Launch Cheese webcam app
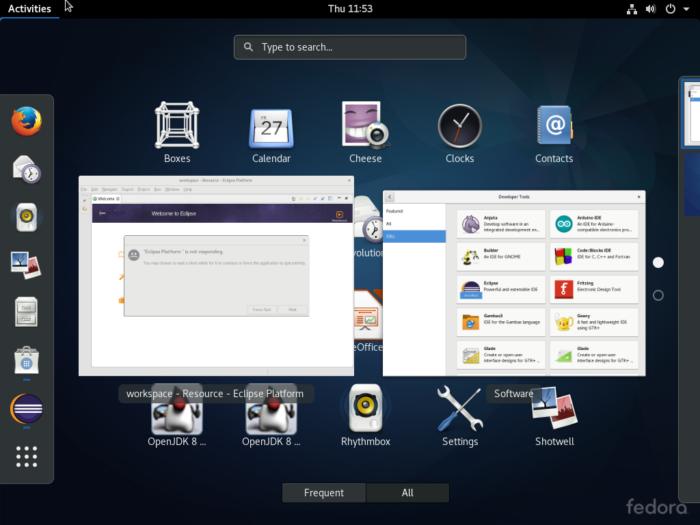 365,133
